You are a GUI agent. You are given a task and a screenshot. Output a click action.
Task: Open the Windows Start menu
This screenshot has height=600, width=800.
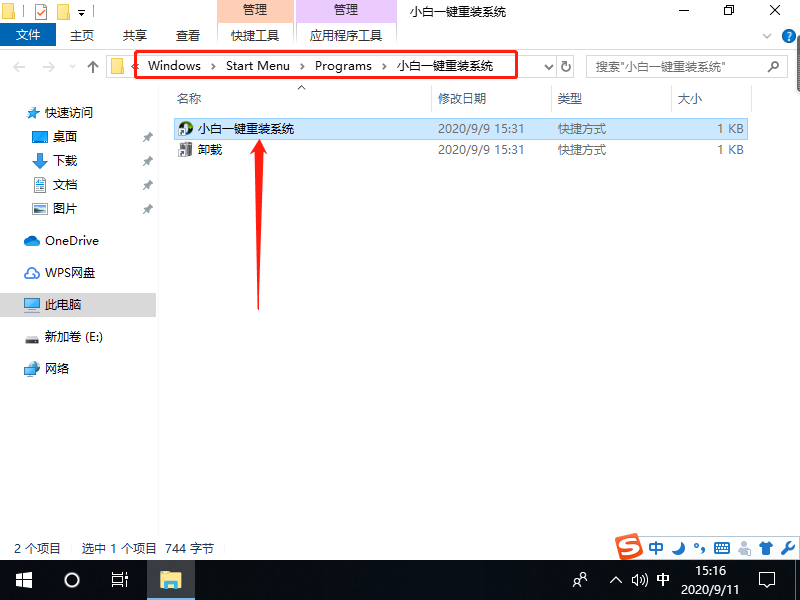coord(23,580)
